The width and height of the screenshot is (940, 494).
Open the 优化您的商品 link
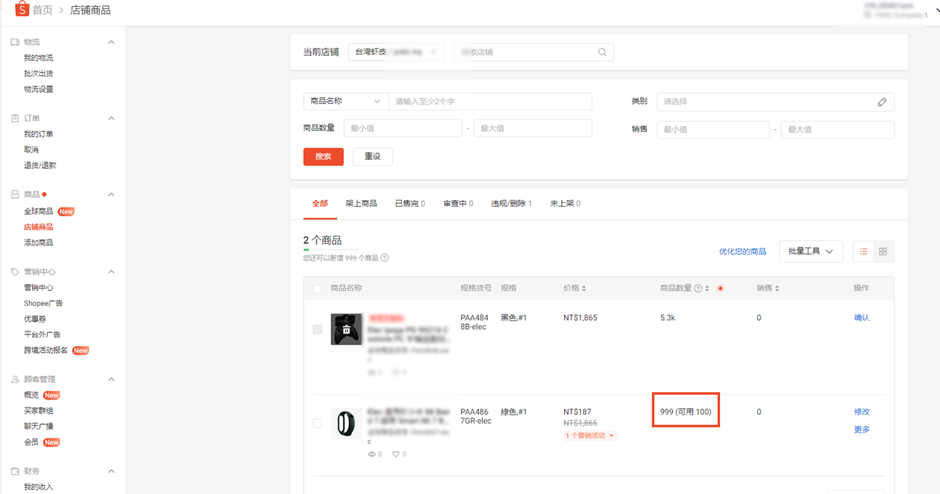click(x=742, y=252)
